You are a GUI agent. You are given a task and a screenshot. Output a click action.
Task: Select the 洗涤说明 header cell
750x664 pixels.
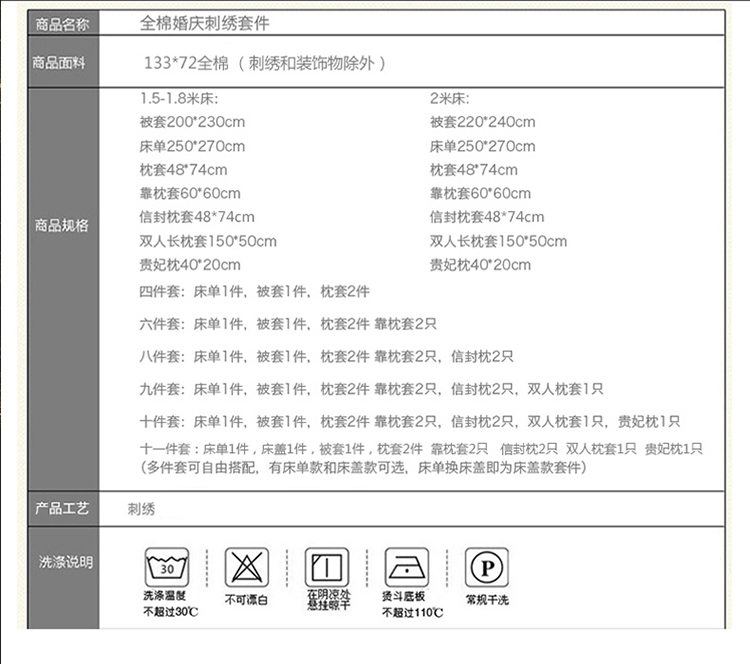point(61,563)
